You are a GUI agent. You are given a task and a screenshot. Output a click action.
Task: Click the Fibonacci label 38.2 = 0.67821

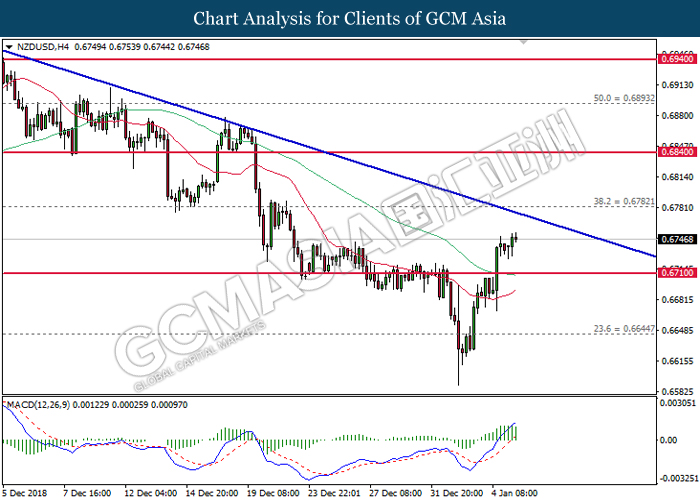tap(624, 202)
